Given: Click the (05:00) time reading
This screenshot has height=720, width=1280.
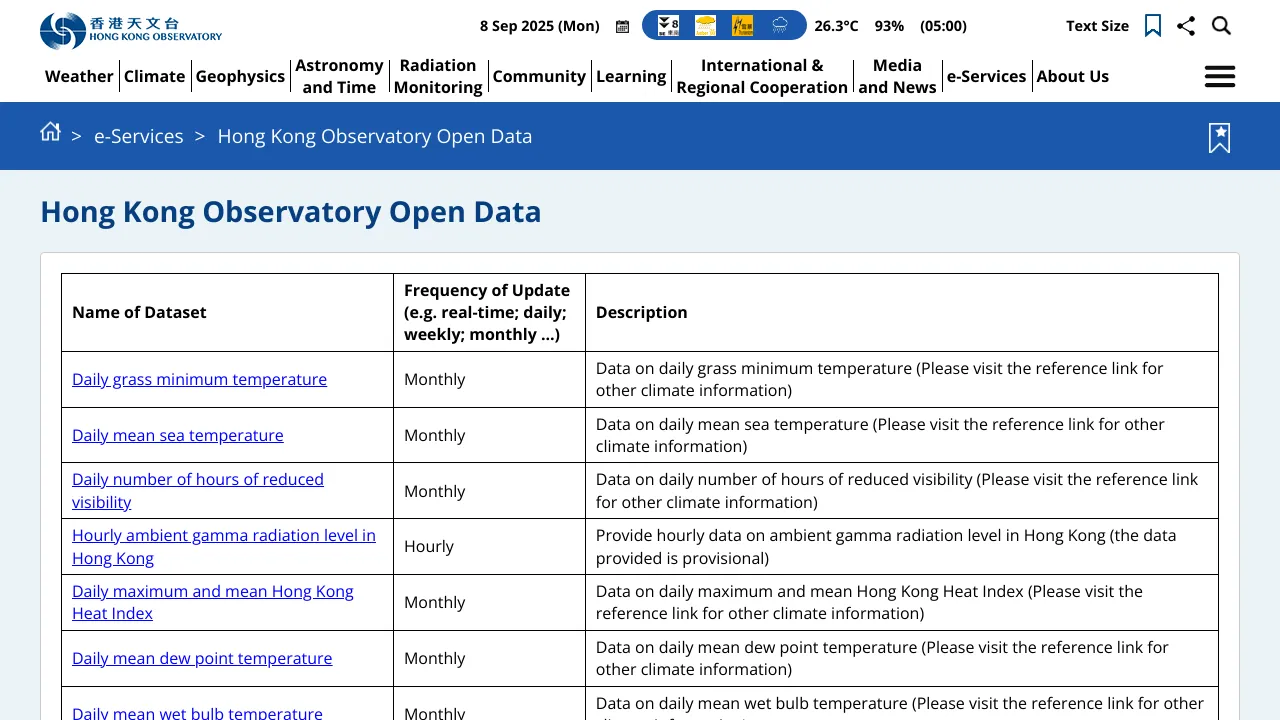Looking at the screenshot, I should [x=943, y=26].
